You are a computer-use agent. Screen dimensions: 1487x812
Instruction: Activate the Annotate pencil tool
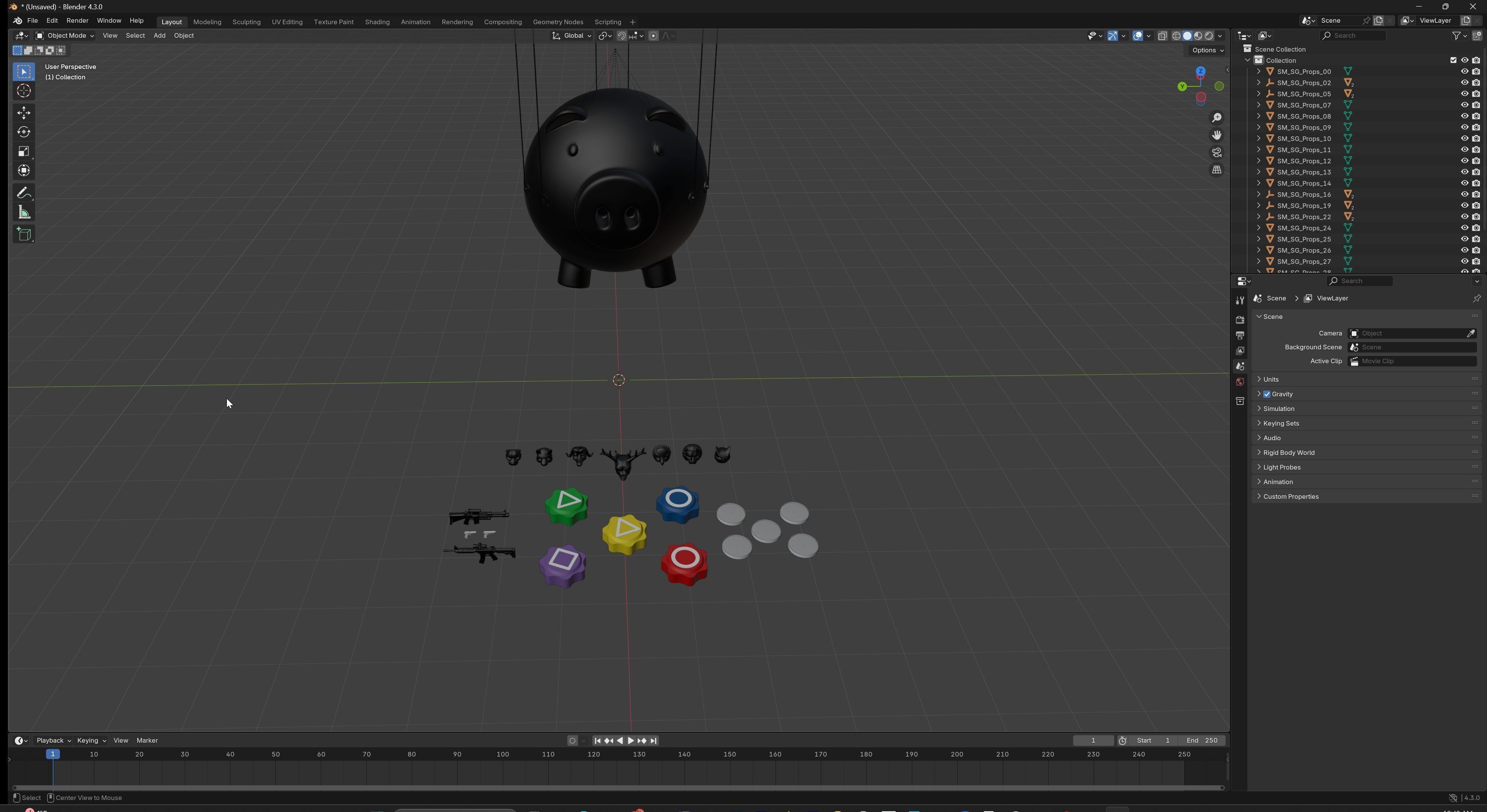pyautogui.click(x=23, y=193)
